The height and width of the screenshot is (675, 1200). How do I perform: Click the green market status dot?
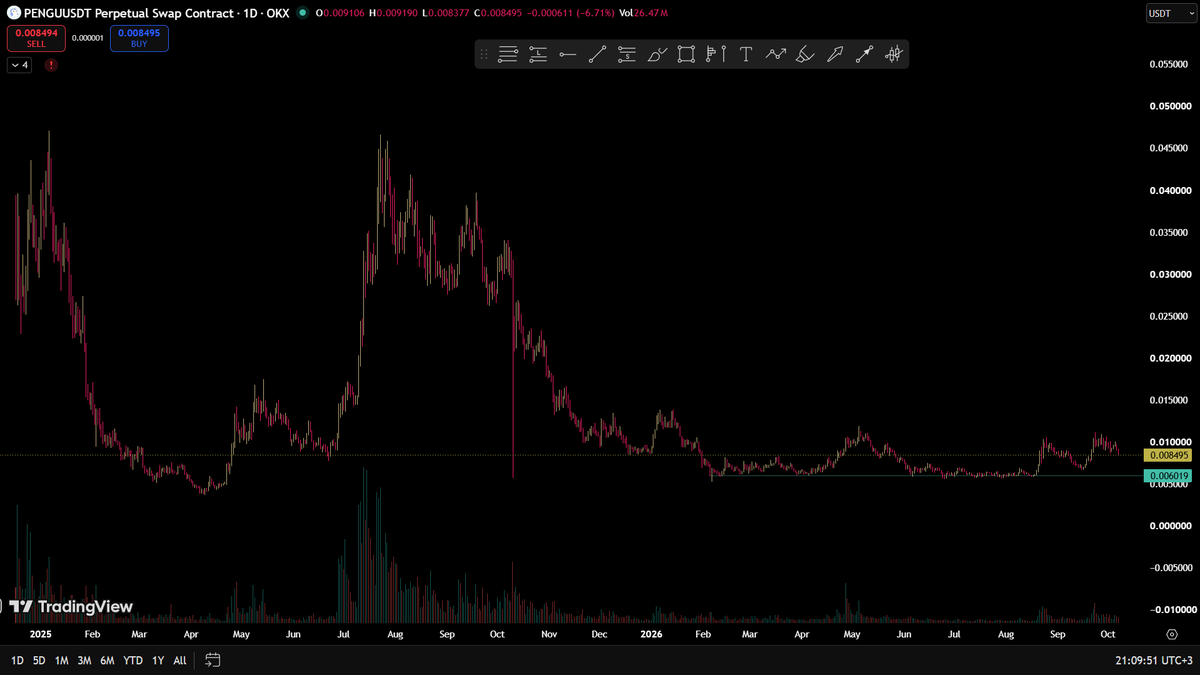coord(303,13)
